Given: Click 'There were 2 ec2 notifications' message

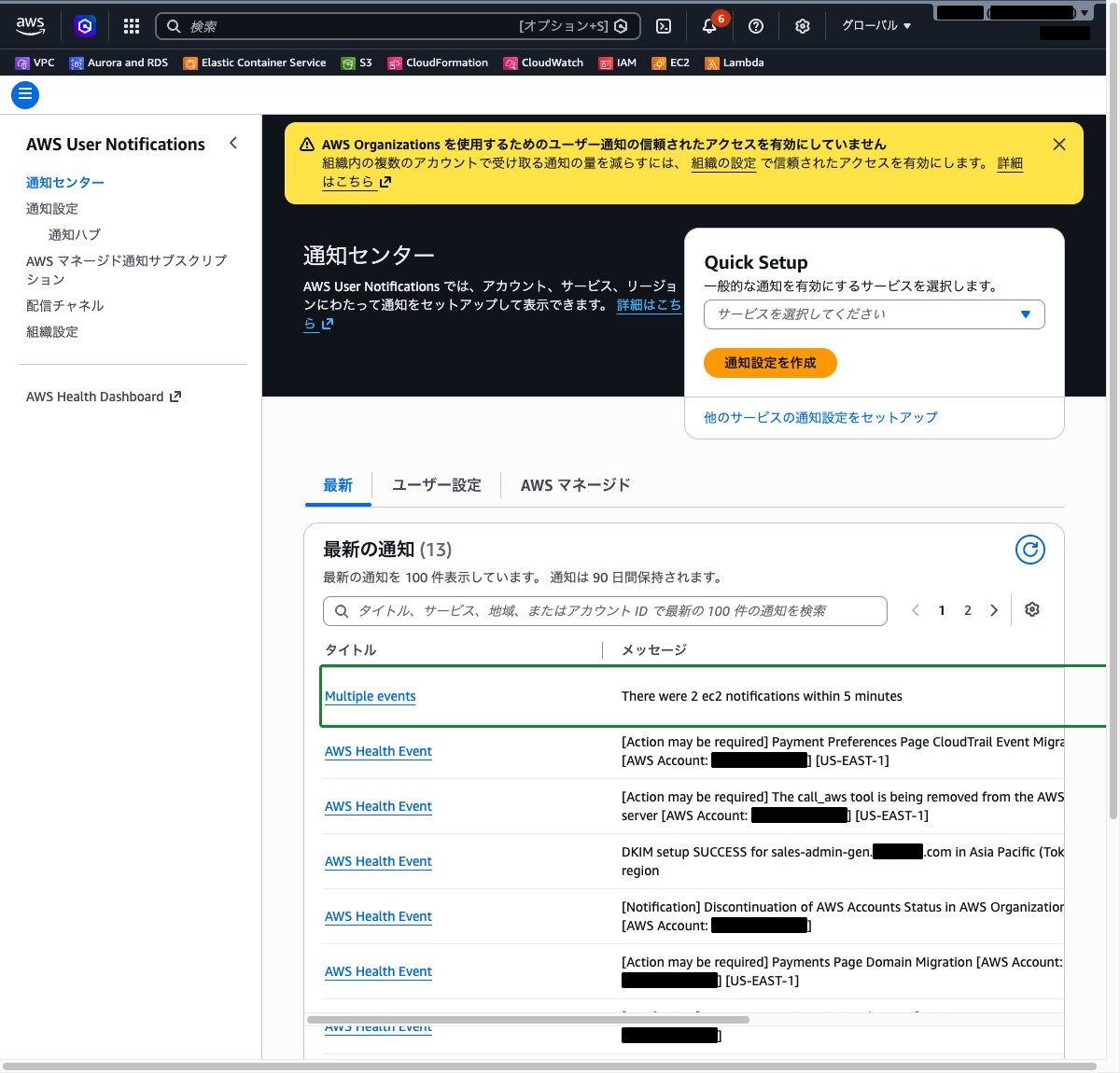Looking at the screenshot, I should tap(762, 696).
